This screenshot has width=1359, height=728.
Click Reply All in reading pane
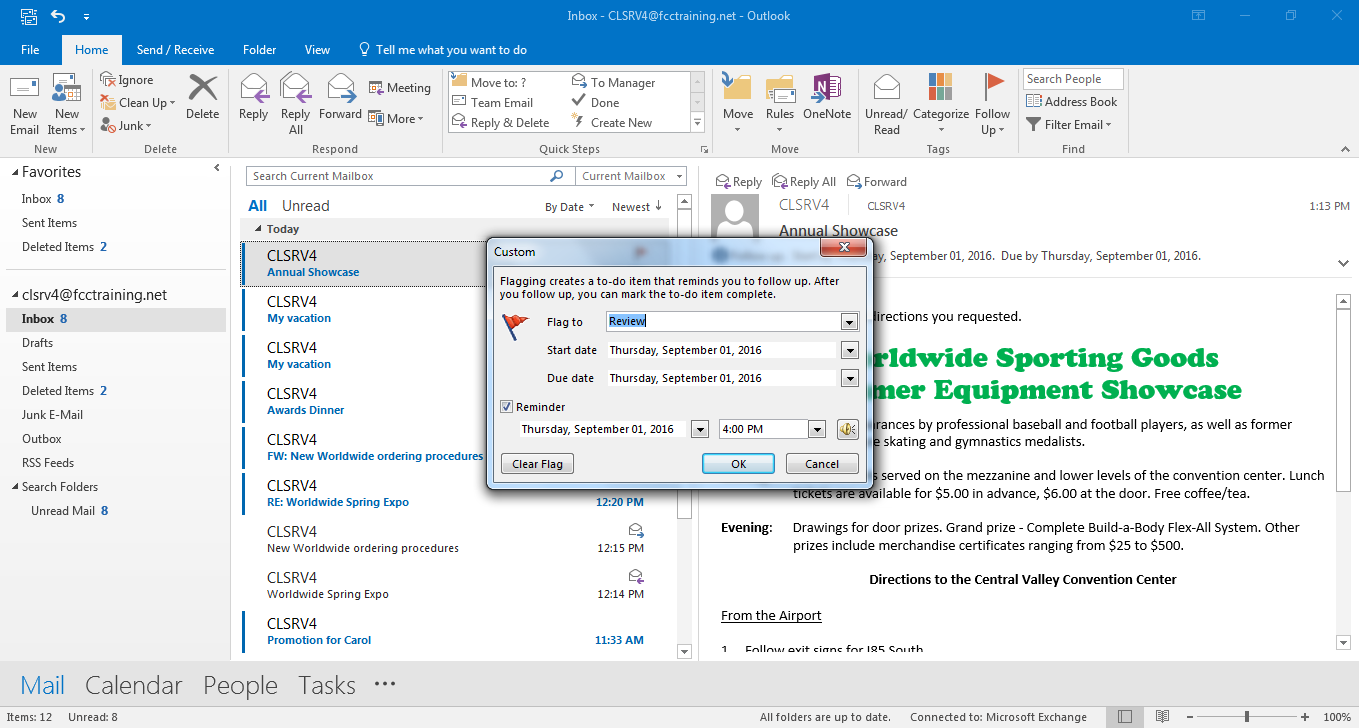point(803,182)
